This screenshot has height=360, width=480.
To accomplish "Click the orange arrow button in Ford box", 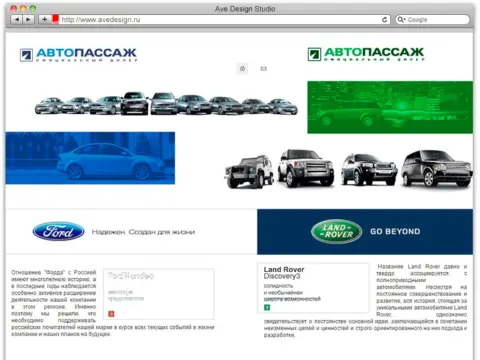I will tap(111, 314).
